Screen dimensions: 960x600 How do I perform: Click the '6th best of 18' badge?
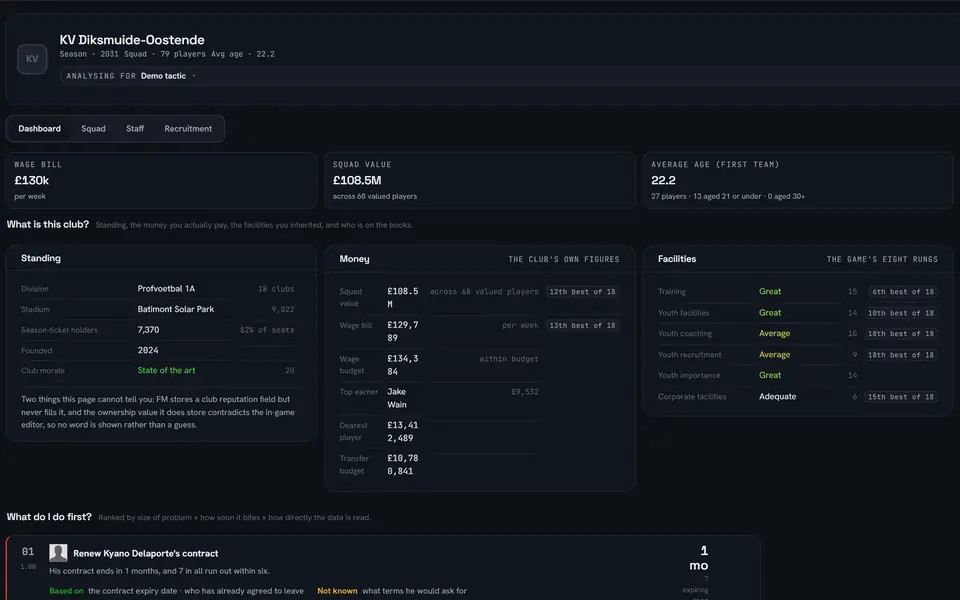(901, 292)
